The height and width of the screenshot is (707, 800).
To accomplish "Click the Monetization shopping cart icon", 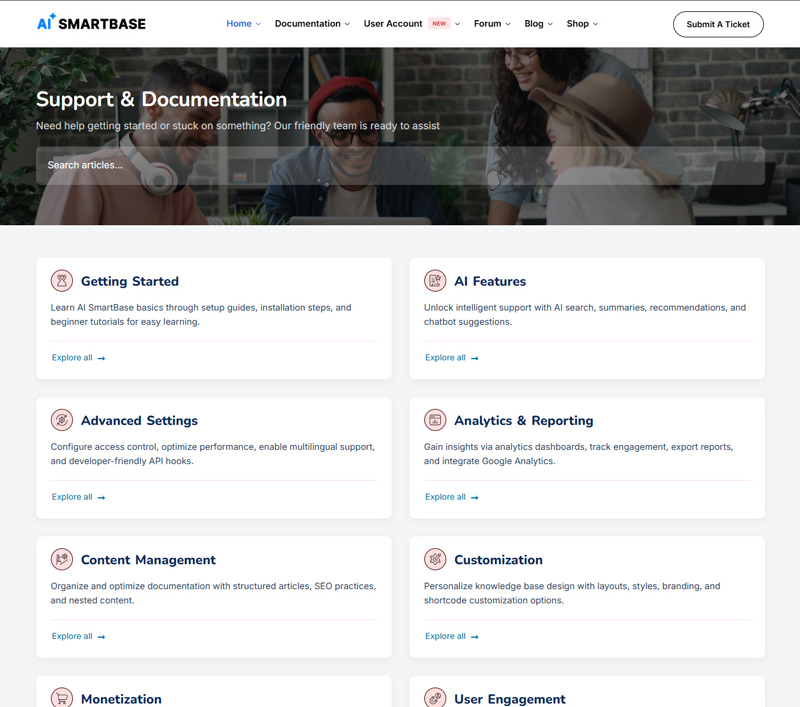I will point(62,697).
